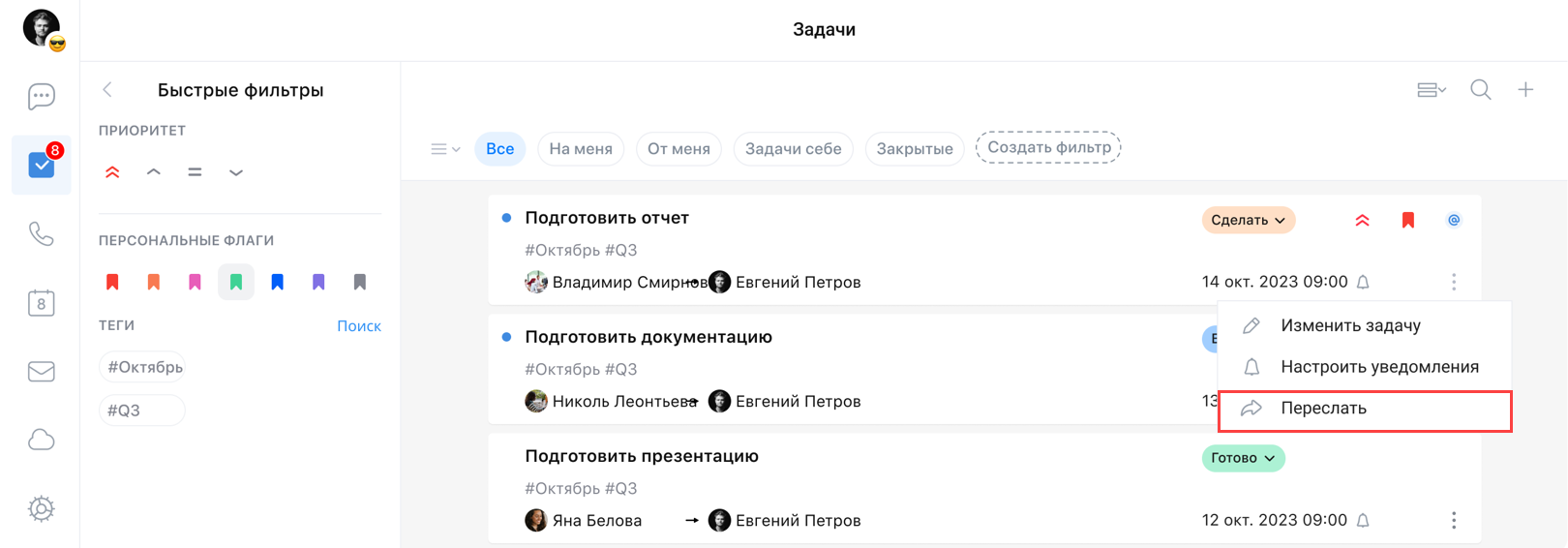Select the green personal flag
This screenshot has width=1568, height=548.
[236, 283]
